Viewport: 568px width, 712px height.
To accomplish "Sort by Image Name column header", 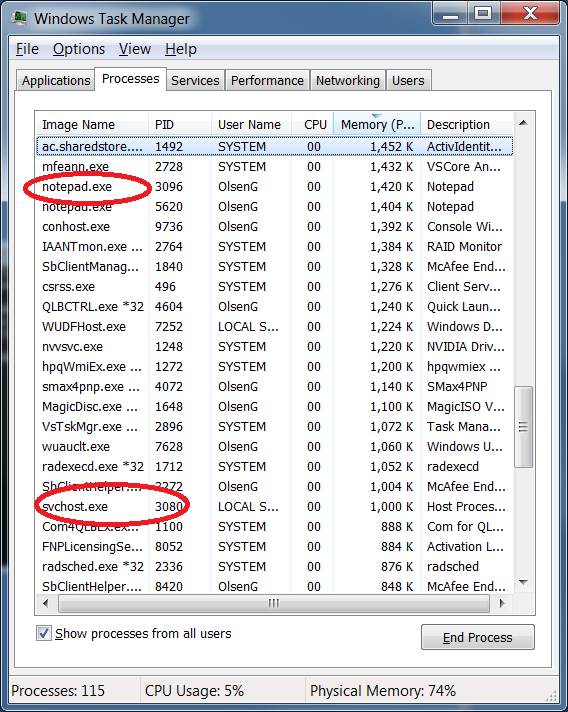I will coord(92,124).
